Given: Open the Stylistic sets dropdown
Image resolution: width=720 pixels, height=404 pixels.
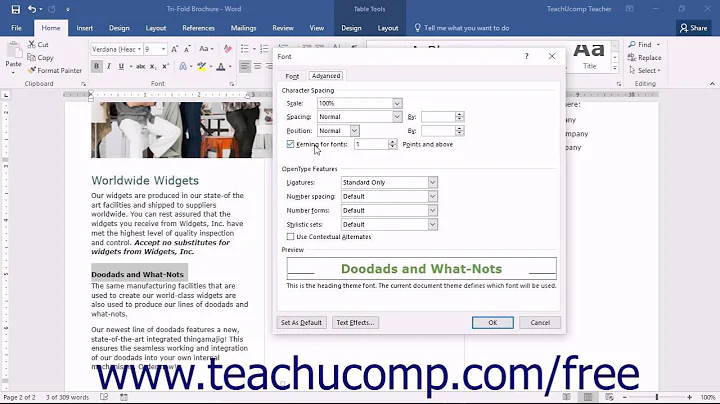Looking at the screenshot, I should click(433, 224).
